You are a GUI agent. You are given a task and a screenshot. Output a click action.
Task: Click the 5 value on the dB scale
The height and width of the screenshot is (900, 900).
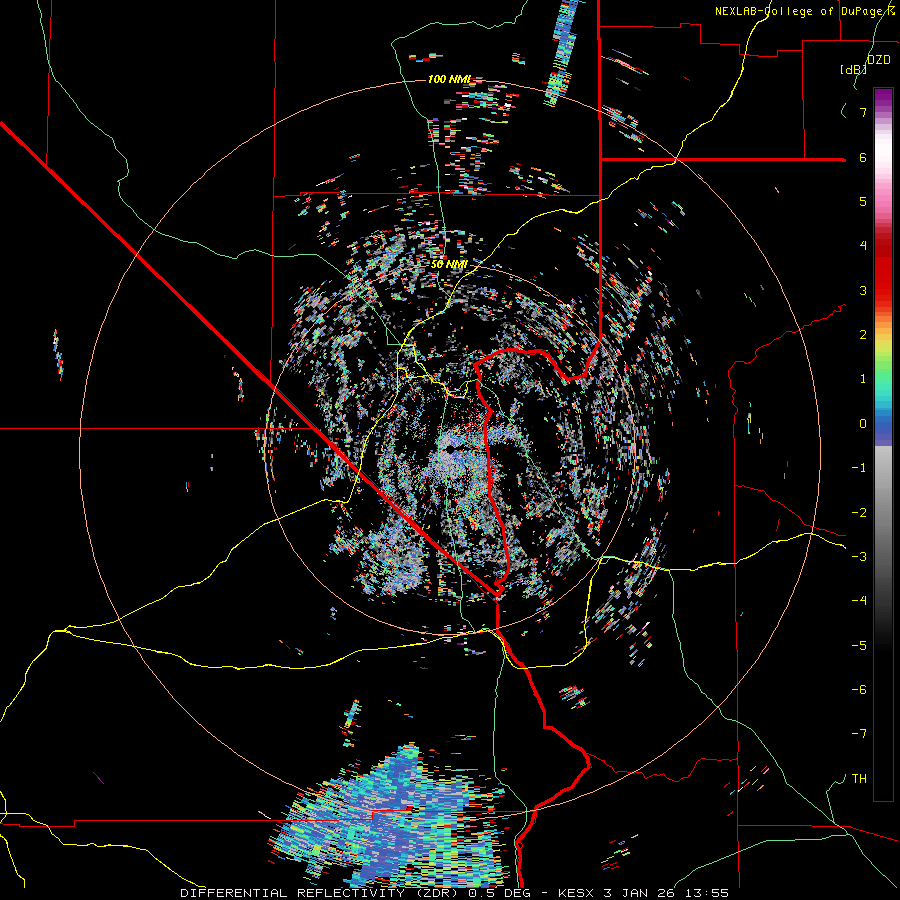pos(863,201)
